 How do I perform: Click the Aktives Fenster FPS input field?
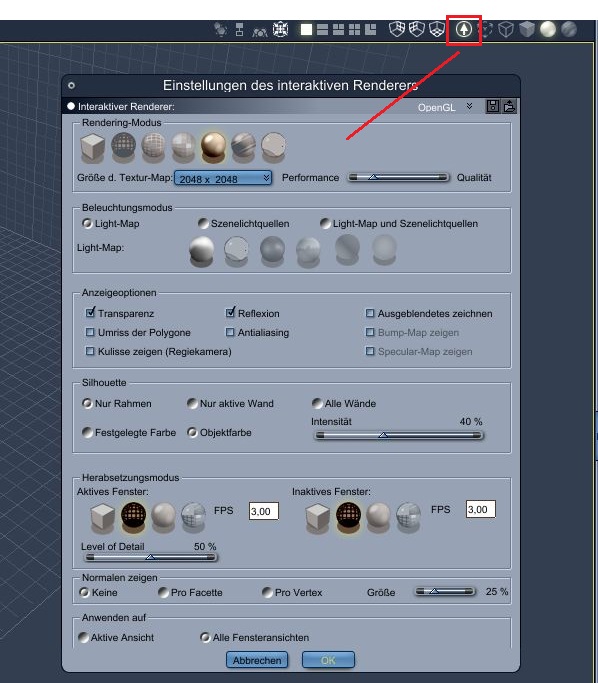click(x=264, y=511)
